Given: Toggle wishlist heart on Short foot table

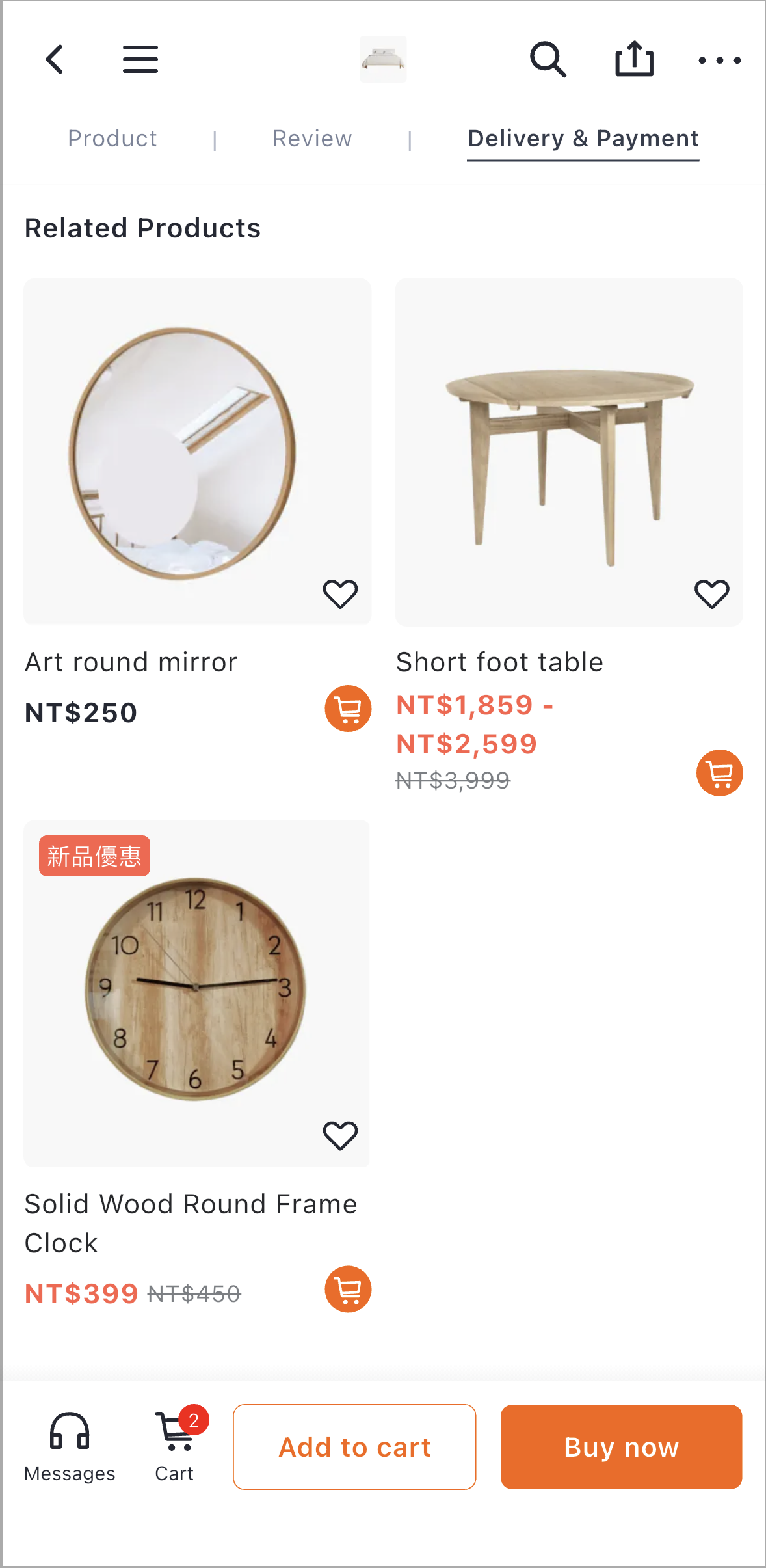Looking at the screenshot, I should coord(712,593).
